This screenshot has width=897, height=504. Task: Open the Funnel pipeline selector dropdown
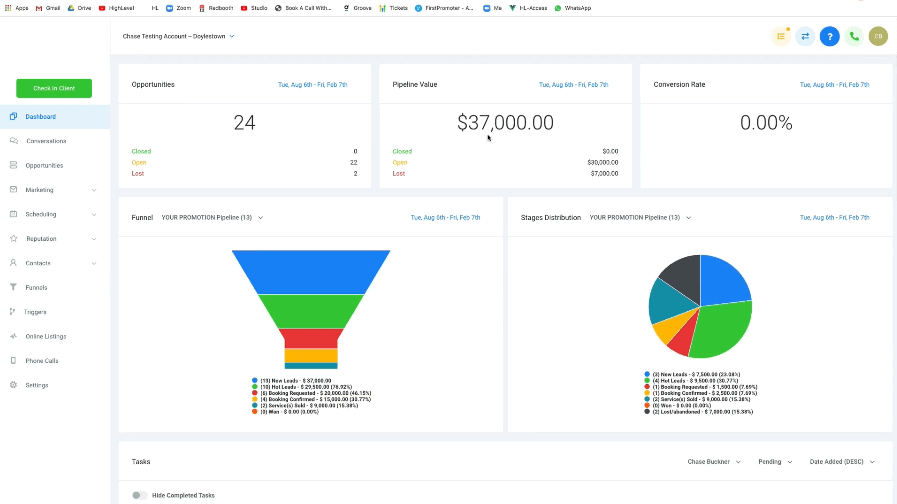point(210,217)
